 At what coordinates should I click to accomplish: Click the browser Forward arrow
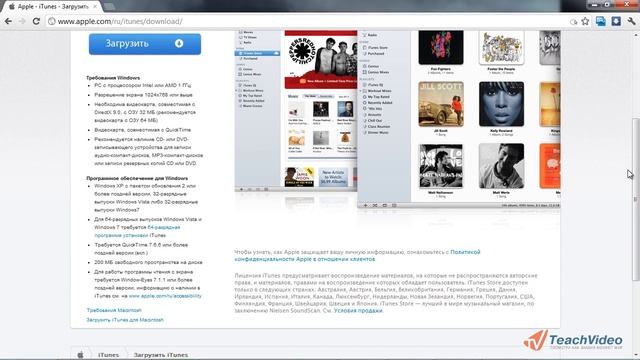[x=22, y=21]
